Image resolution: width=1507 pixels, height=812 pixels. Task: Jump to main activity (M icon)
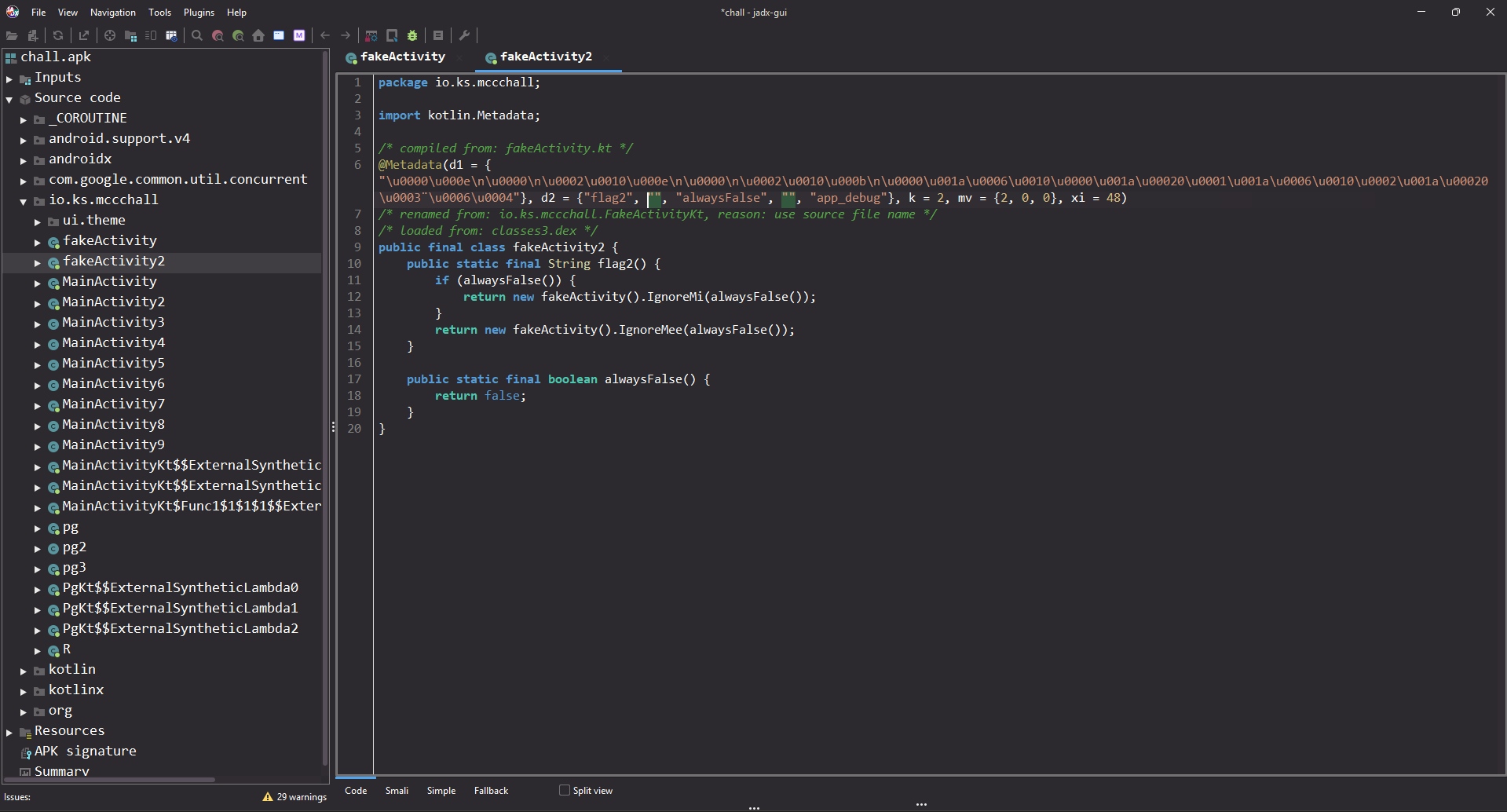click(299, 35)
